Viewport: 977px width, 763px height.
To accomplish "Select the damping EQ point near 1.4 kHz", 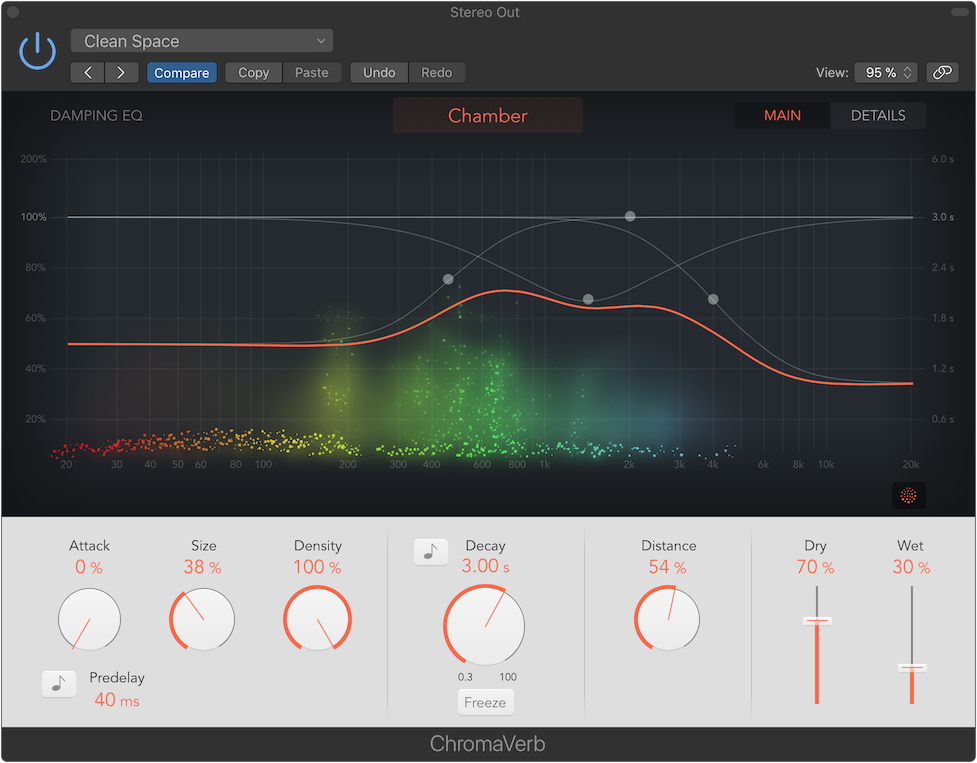I will [x=588, y=300].
